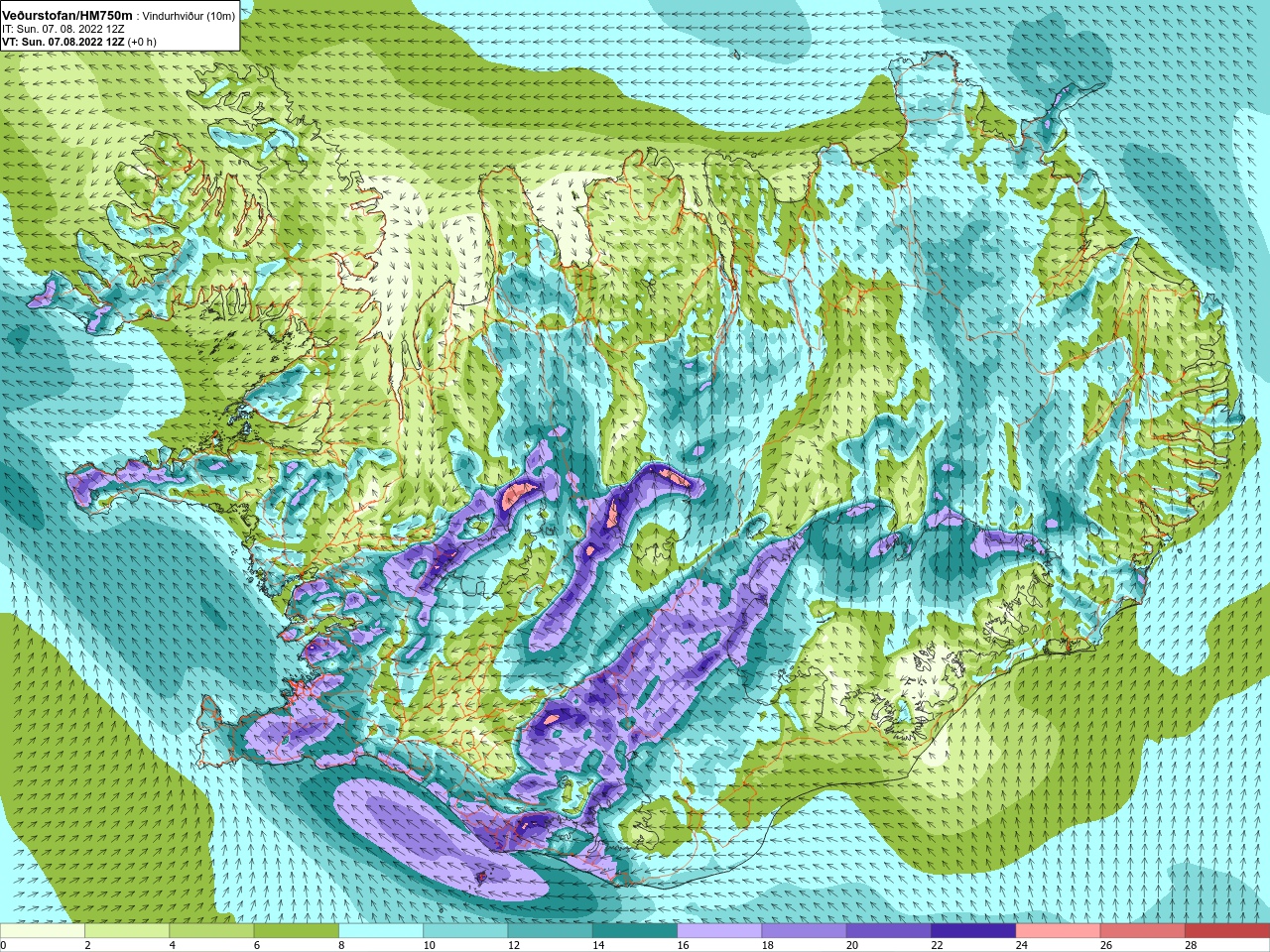
Task: Pick the red legend swatch above 28
Action: 1227,931
